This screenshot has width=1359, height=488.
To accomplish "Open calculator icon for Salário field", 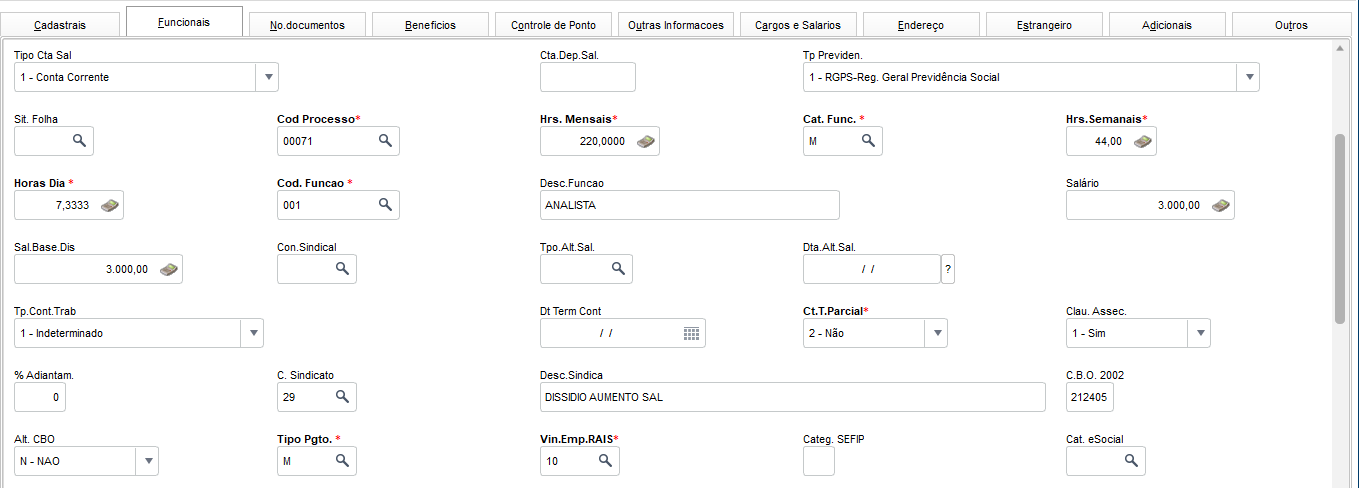I will pyautogui.click(x=1221, y=205).
